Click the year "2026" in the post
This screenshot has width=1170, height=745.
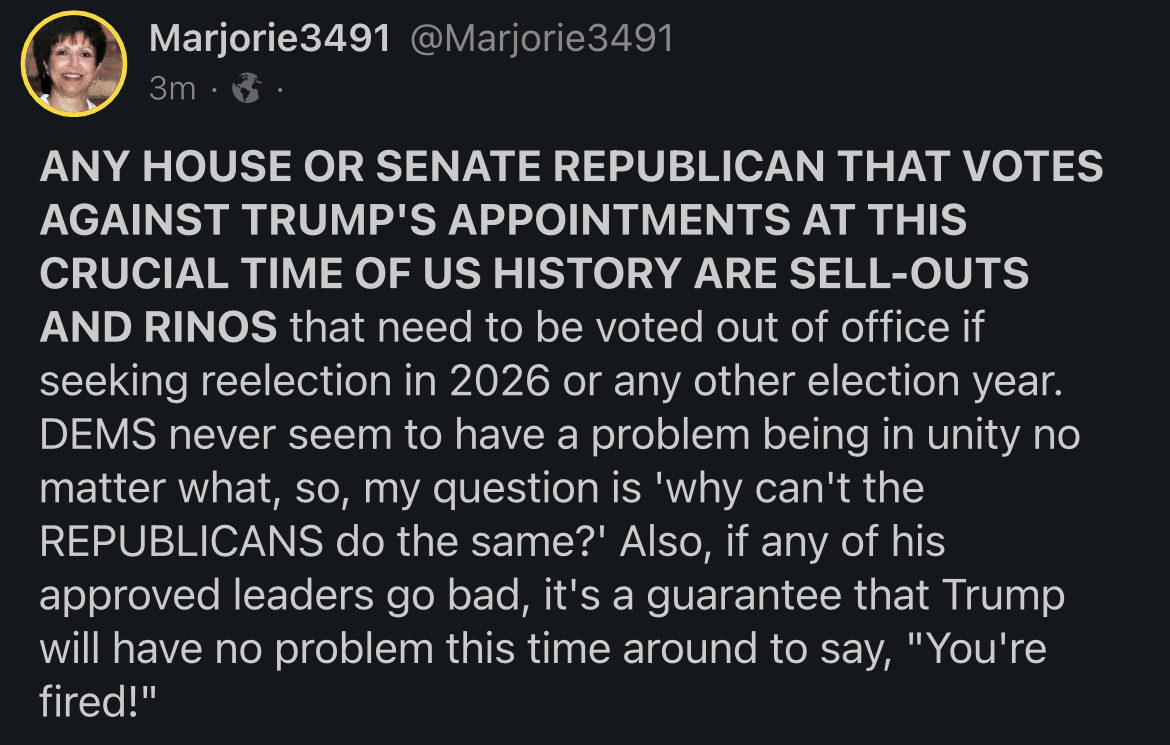pos(491,382)
